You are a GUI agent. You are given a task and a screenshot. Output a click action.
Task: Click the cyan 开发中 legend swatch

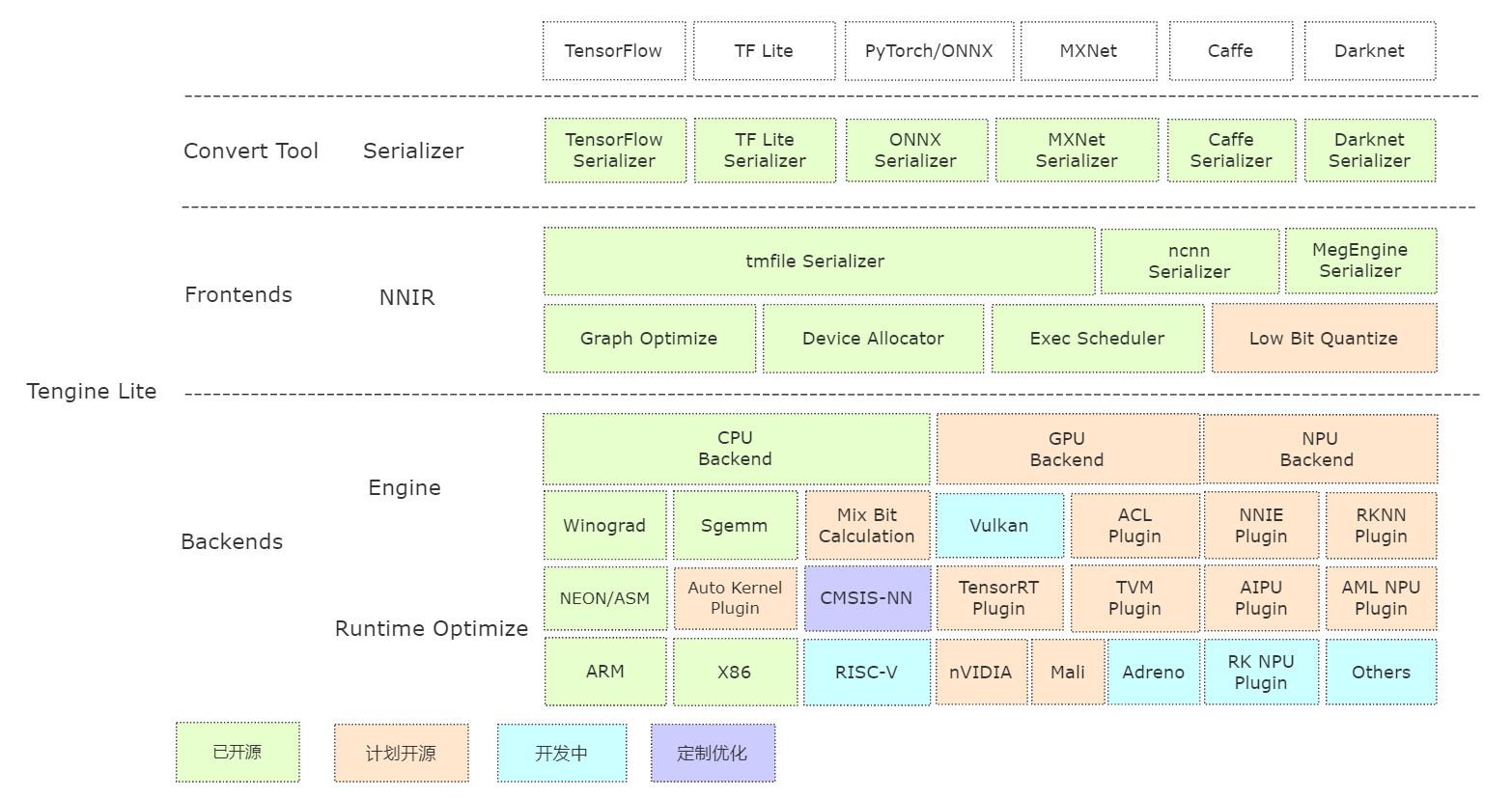click(562, 753)
